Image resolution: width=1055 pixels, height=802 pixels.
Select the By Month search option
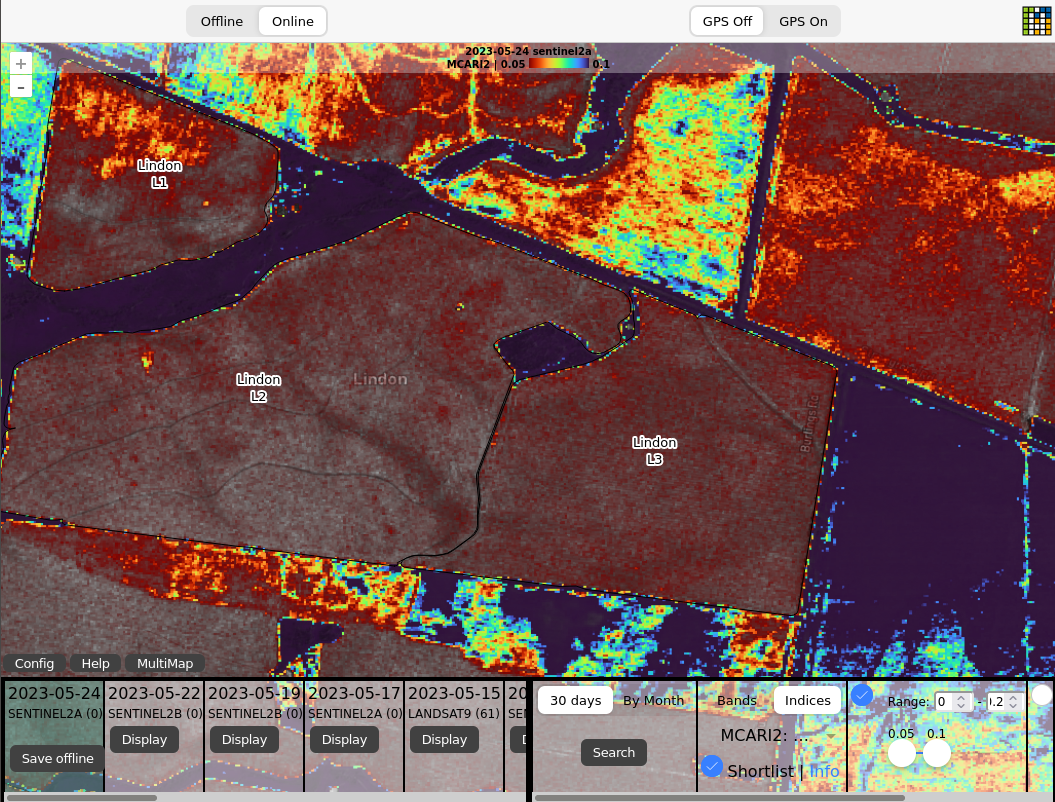[x=653, y=700]
